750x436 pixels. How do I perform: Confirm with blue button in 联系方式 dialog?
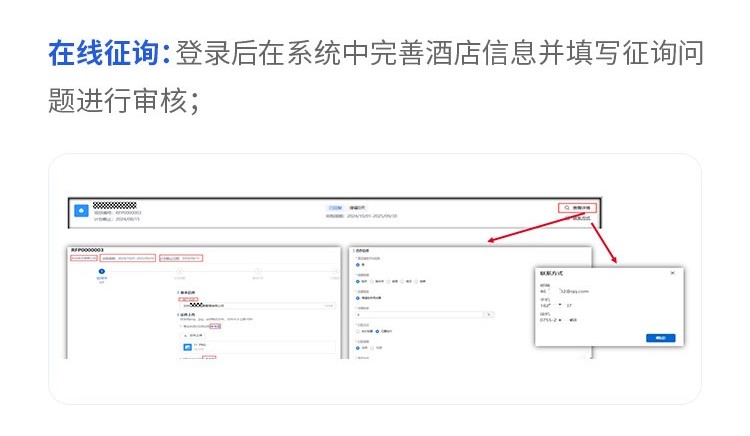(661, 338)
